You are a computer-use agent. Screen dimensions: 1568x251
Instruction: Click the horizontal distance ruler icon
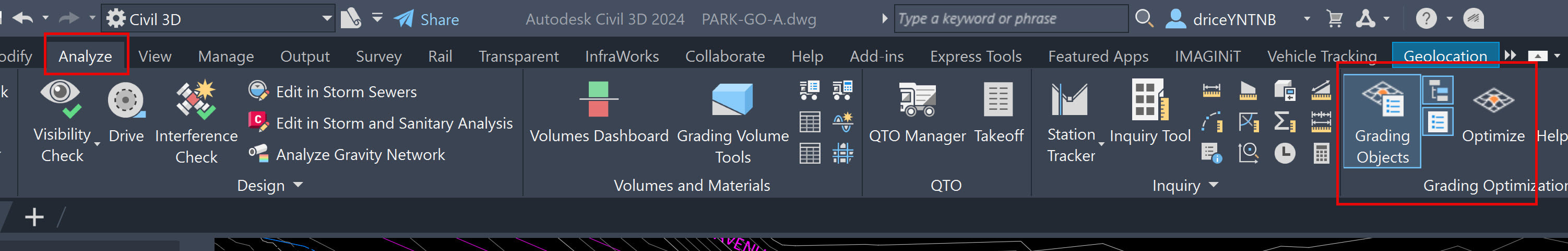[1211, 90]
